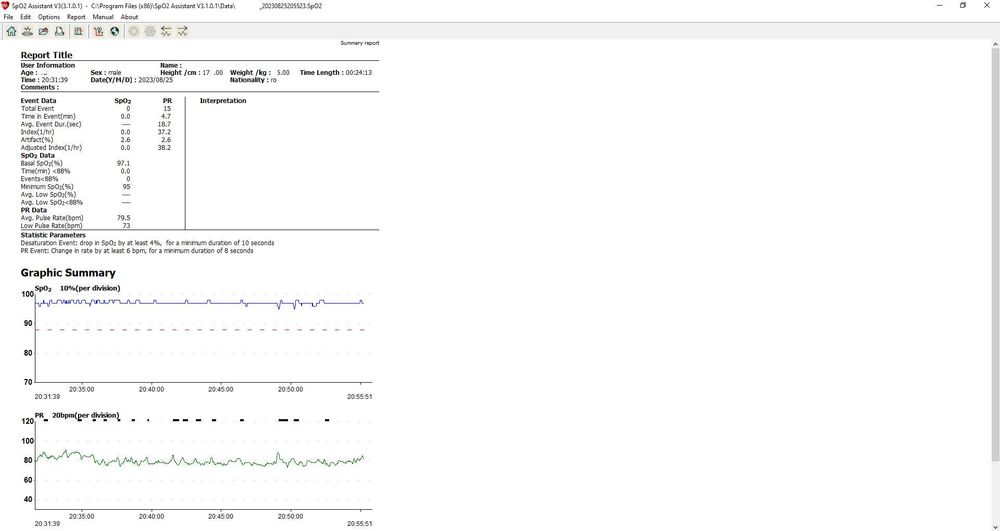Click the Desaturation Event description line
This screenshot has height=531, width=1000.
click(x=147, y=243)
